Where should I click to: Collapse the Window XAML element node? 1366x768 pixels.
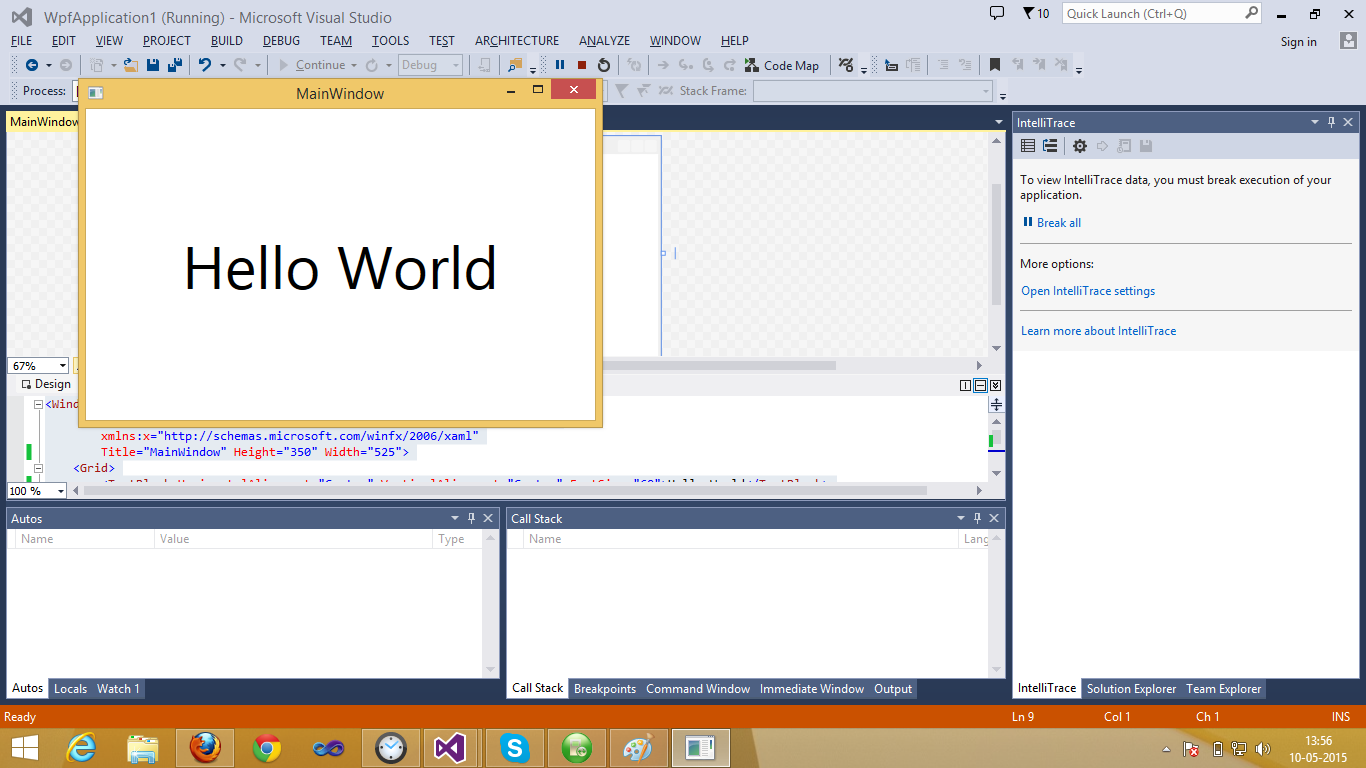tap(38, 405)
